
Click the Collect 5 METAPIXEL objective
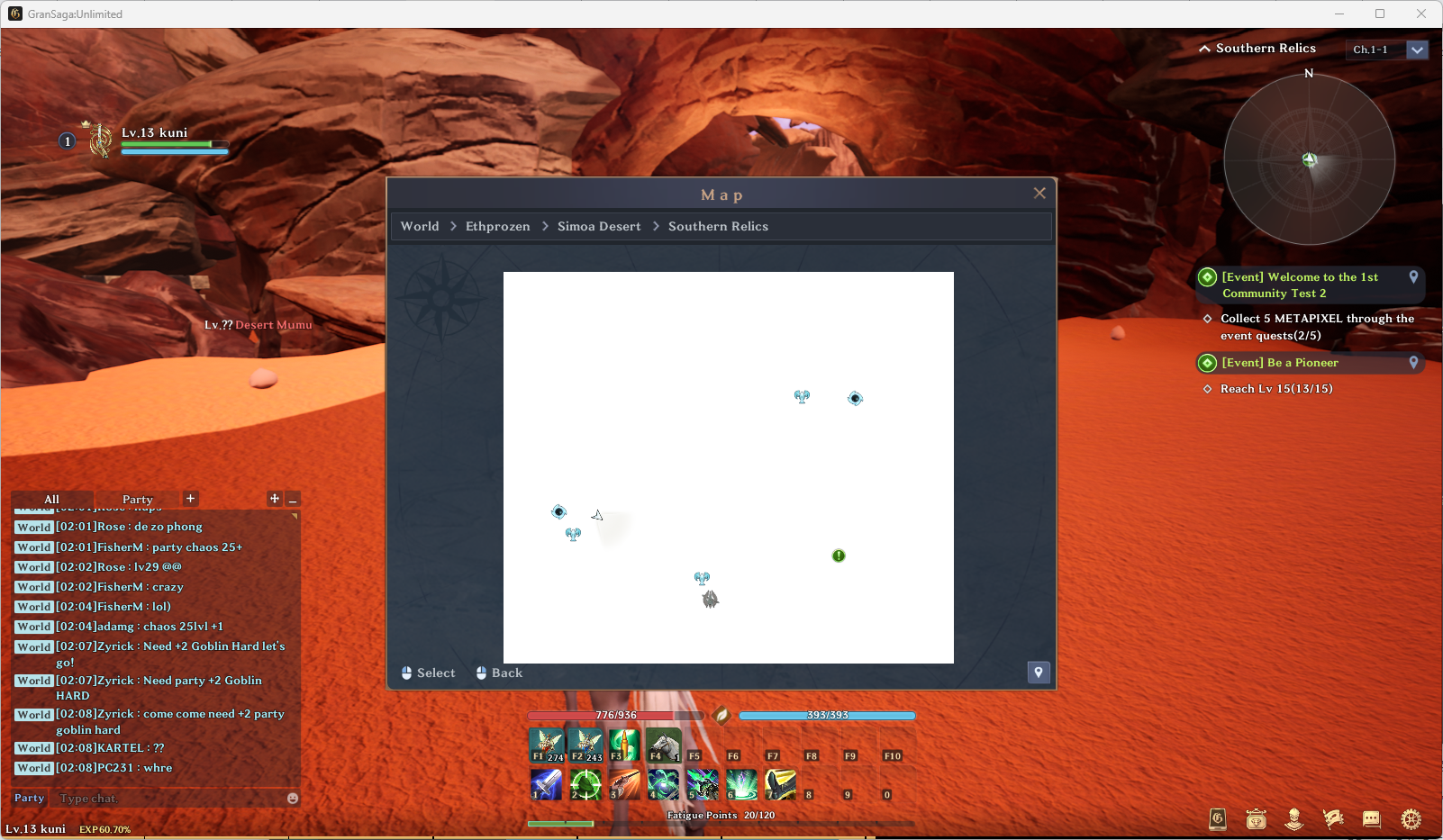tap(1317, 327)
